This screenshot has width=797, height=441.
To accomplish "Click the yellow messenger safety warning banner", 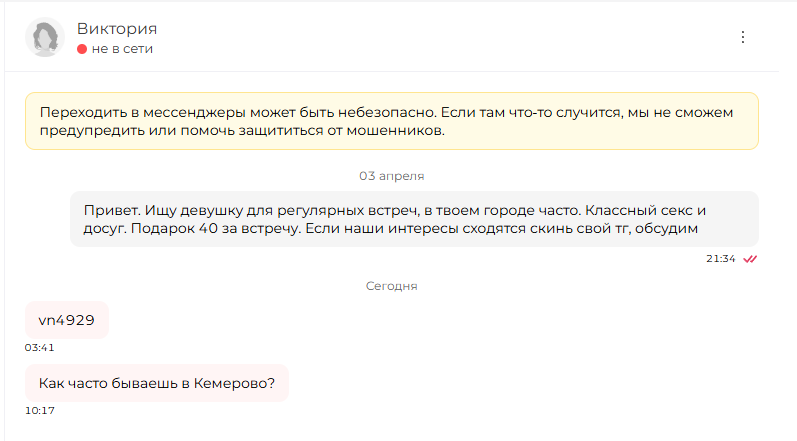I will tap(392, 121).
